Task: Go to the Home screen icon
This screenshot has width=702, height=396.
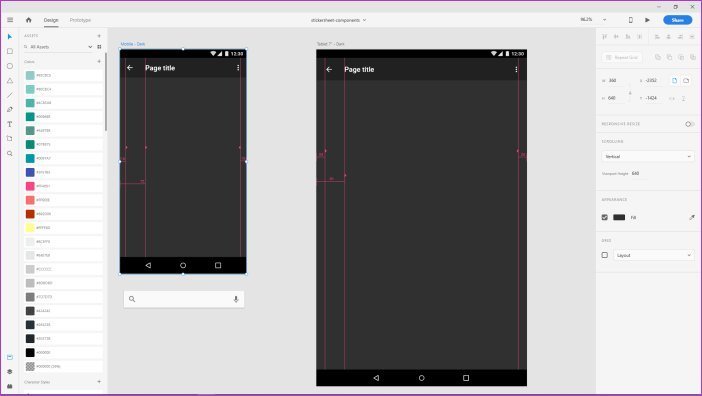Action: coord(29,20)
